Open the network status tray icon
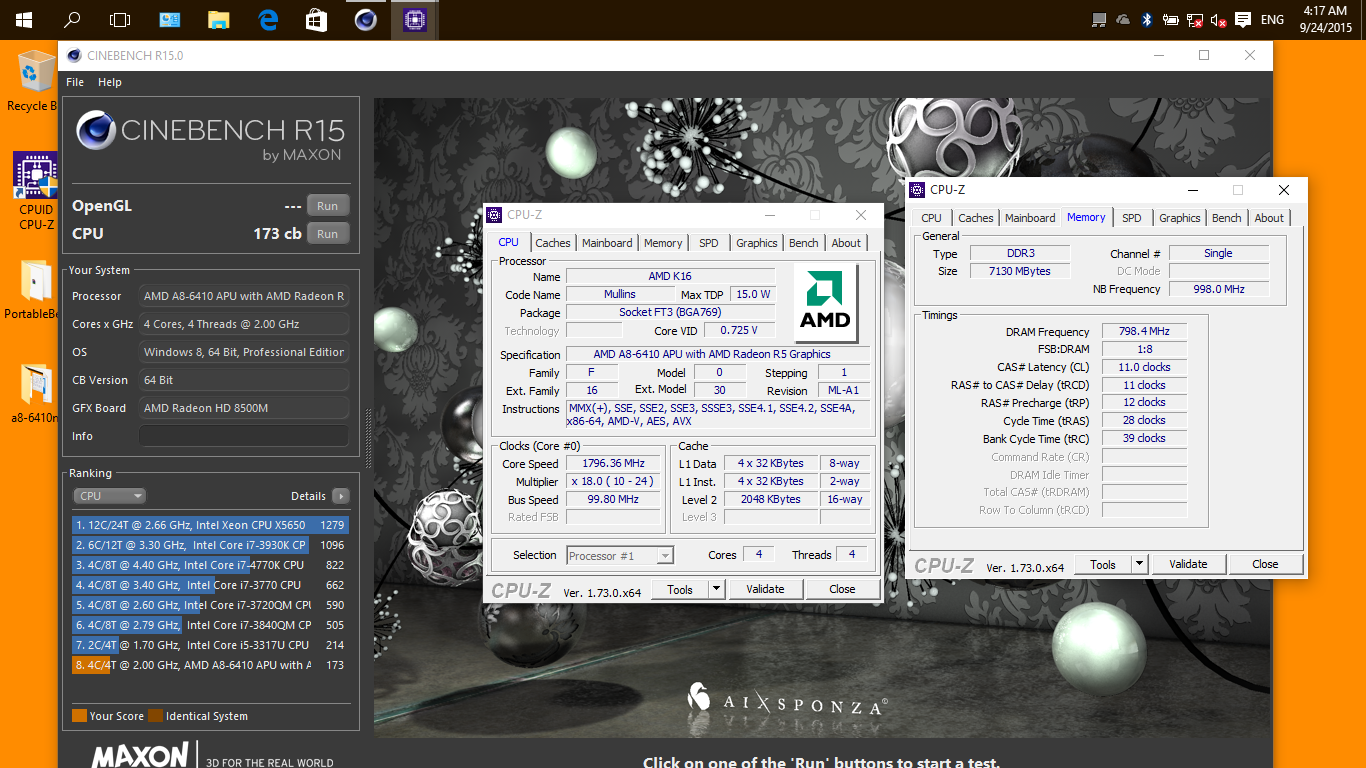1366x768 pixels. pyautogui.click(x=1195, y=20)
